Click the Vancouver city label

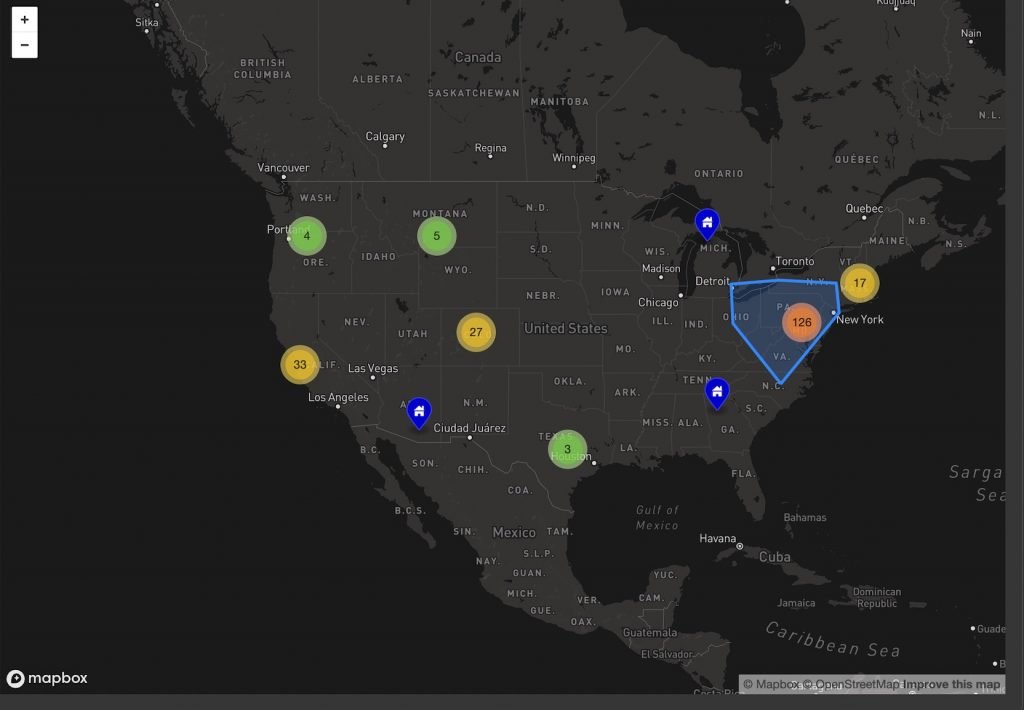[283, 168]
